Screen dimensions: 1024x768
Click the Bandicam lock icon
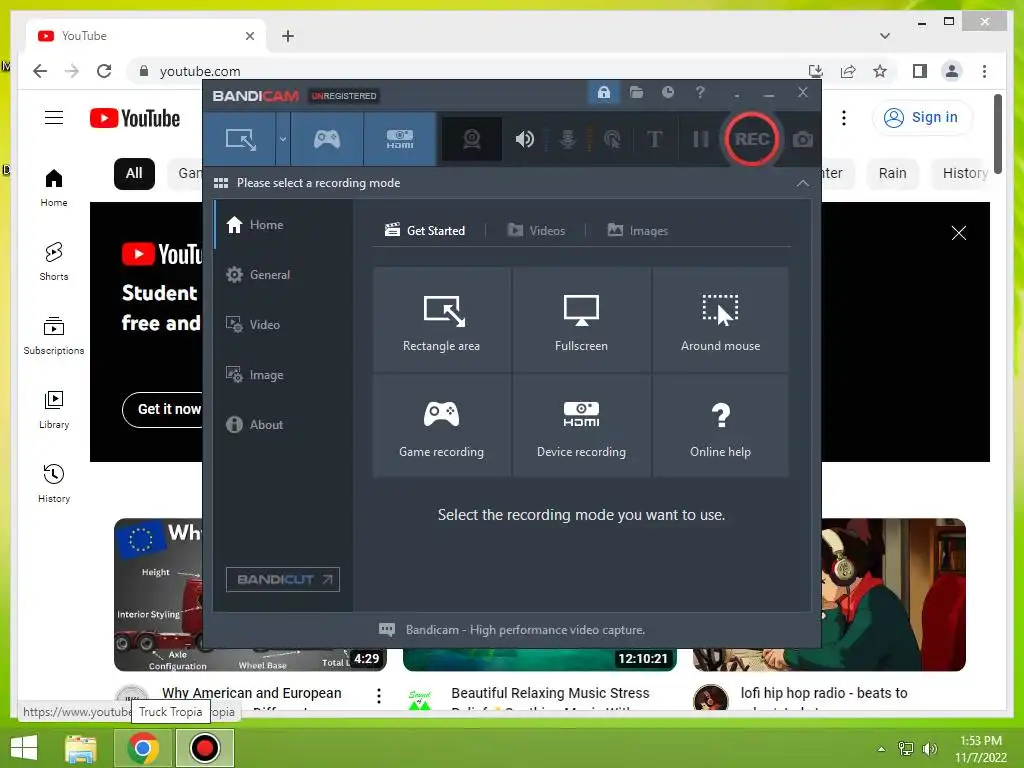(x=603, y=93)
